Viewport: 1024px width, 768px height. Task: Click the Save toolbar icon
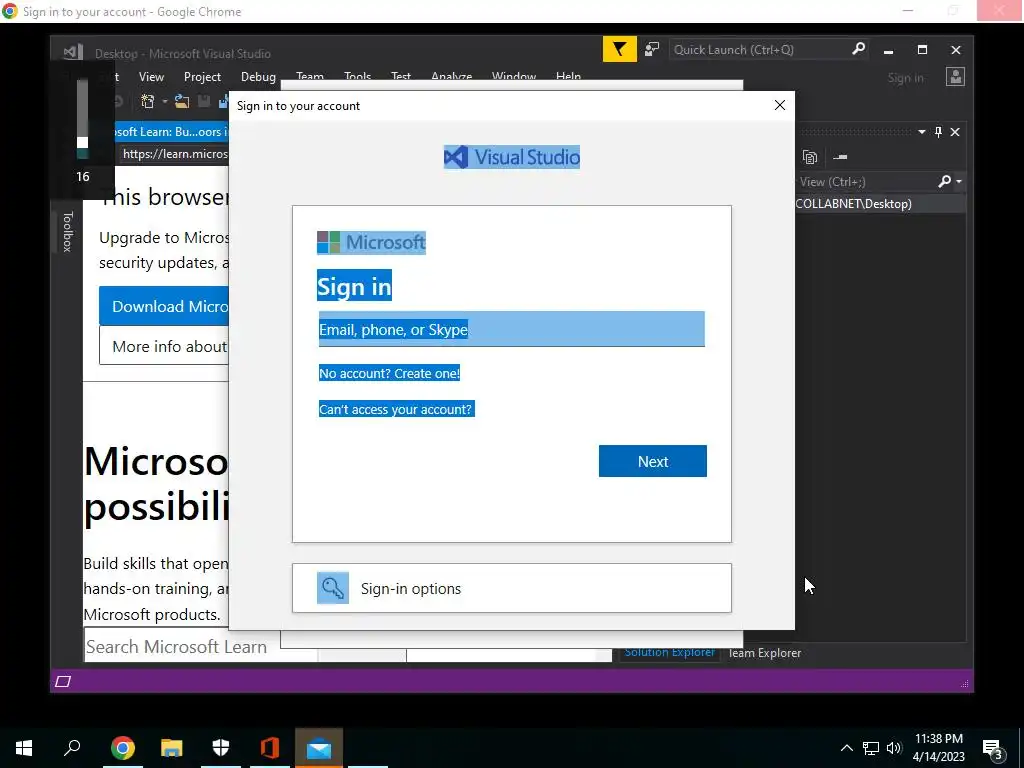click(204, 101)
